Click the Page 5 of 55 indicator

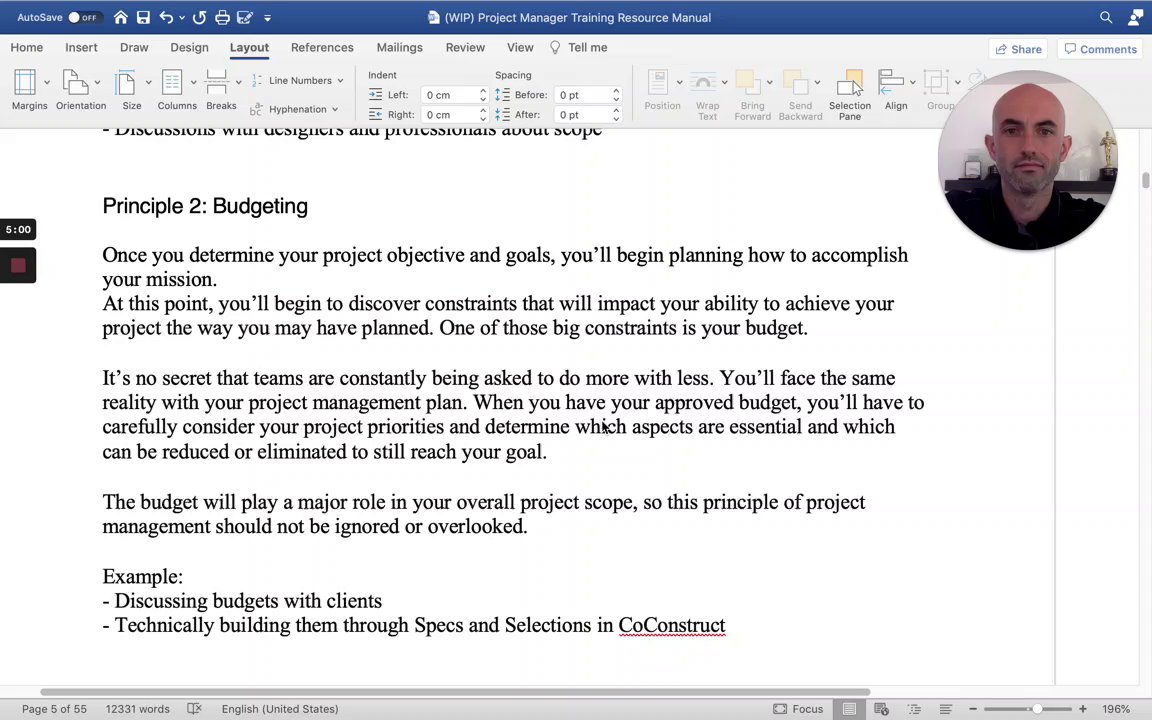[x=54, y=709]
